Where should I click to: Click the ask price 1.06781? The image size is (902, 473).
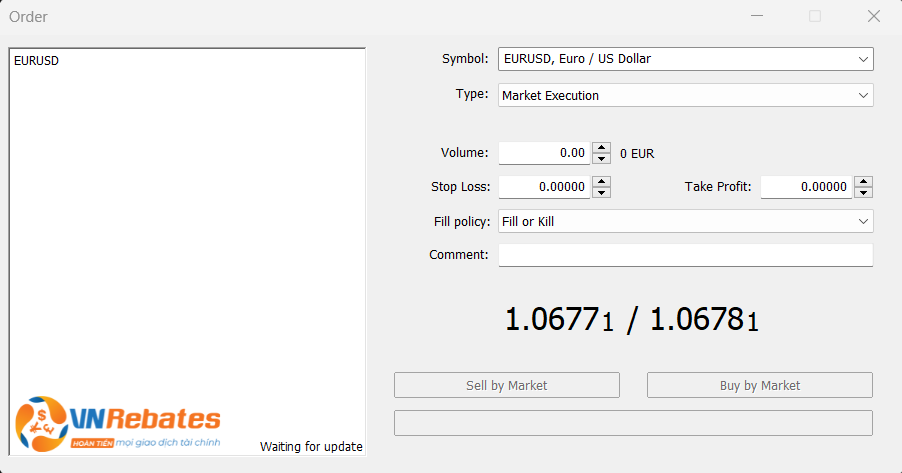coord(704,319)
